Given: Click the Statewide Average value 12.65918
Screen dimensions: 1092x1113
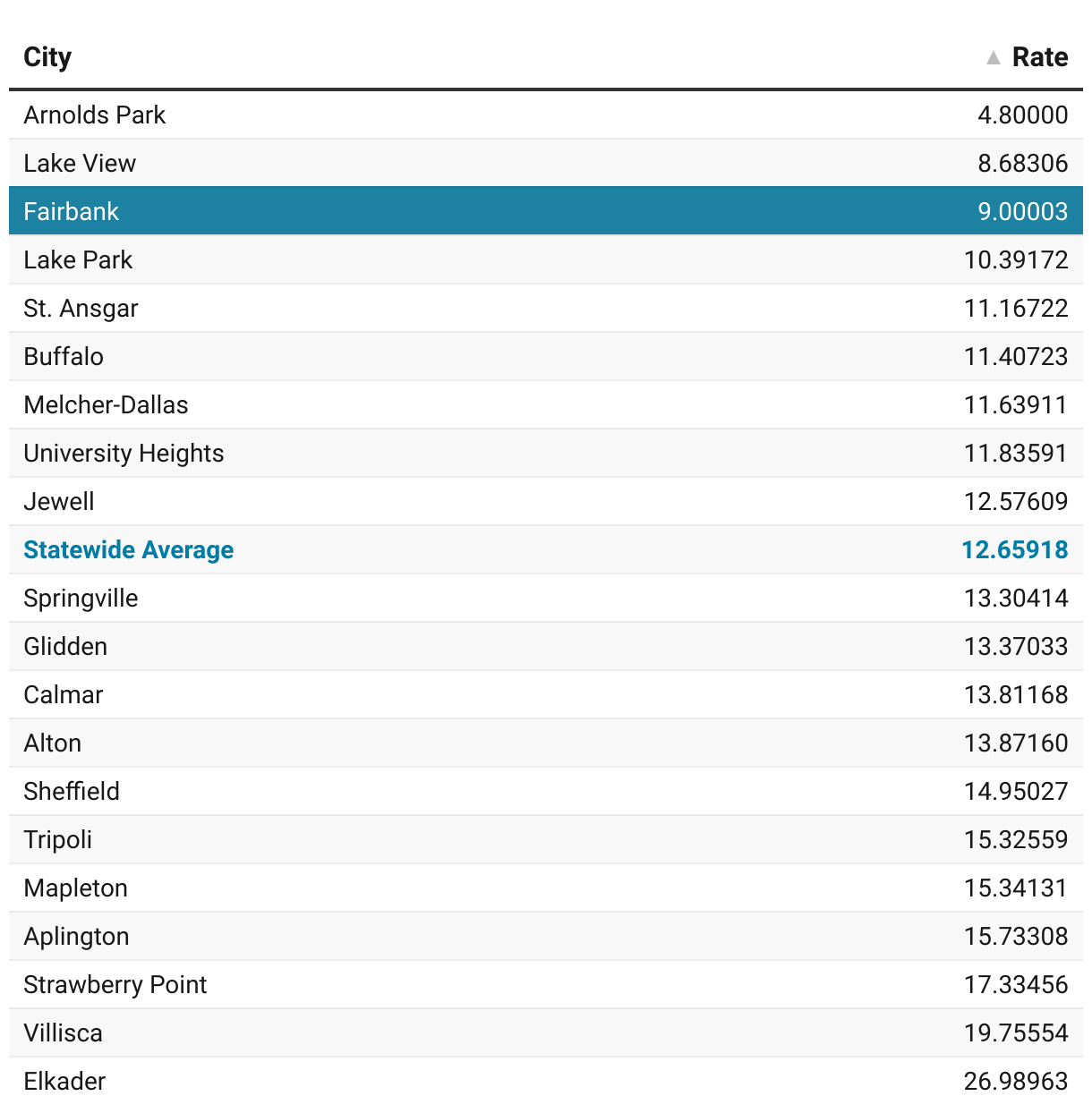Looking at the screenshot, I should tap(1014, 550).
